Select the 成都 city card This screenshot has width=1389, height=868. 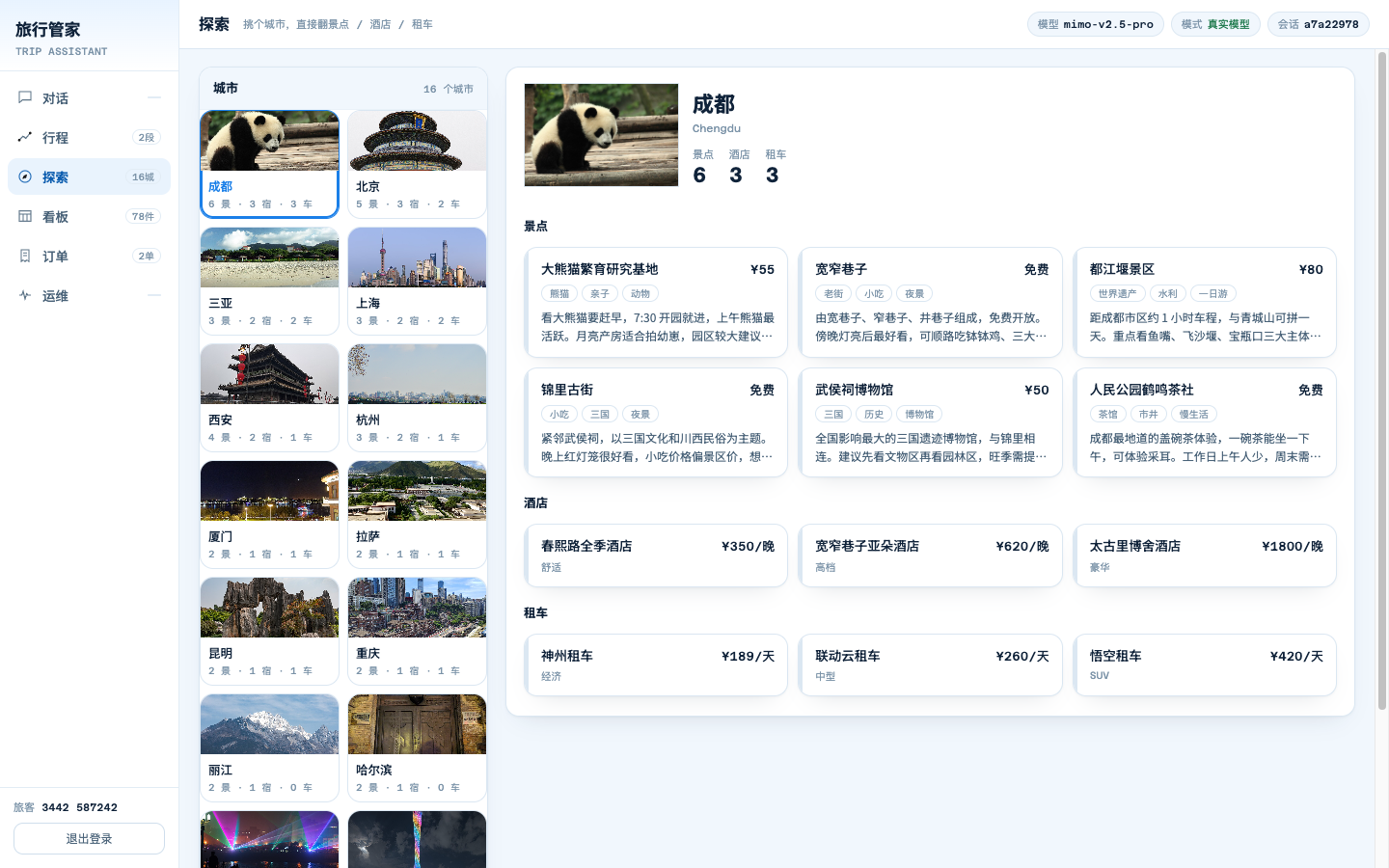[x=269, y=164]
